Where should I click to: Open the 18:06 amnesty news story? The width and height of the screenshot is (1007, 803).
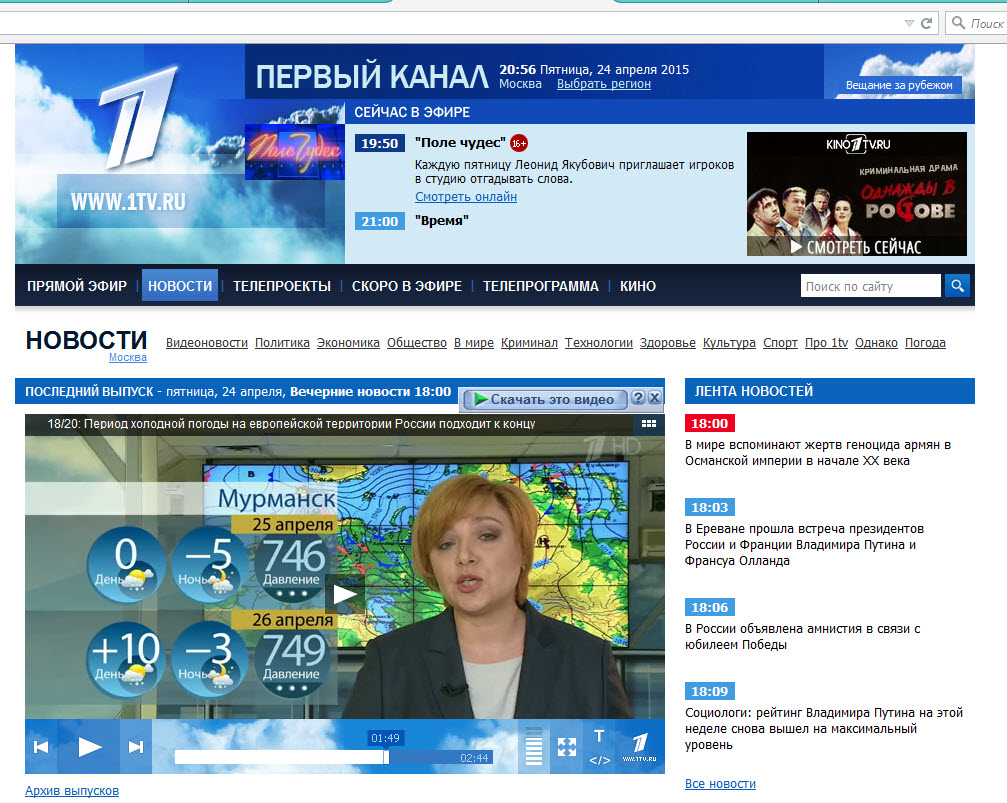pos(802,637)
